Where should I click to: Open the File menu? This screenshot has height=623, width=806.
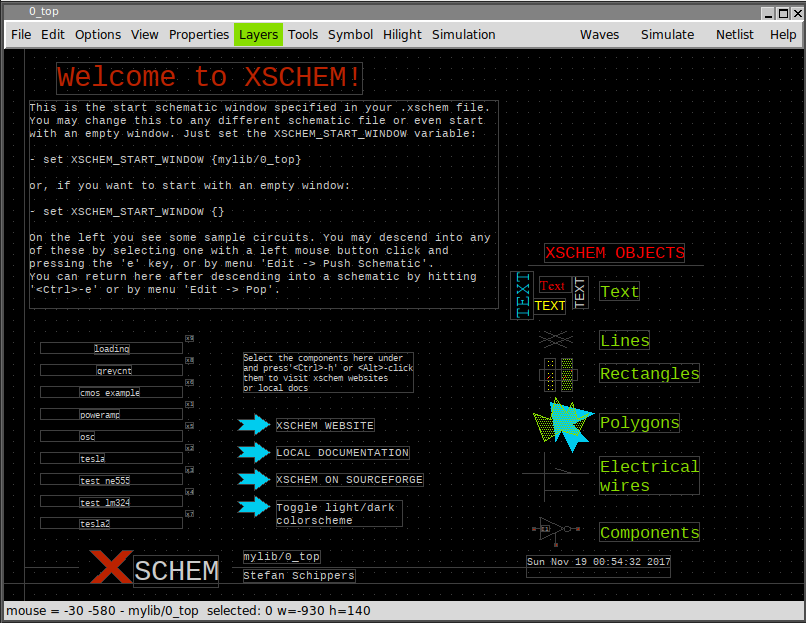(x=21, y=34)
